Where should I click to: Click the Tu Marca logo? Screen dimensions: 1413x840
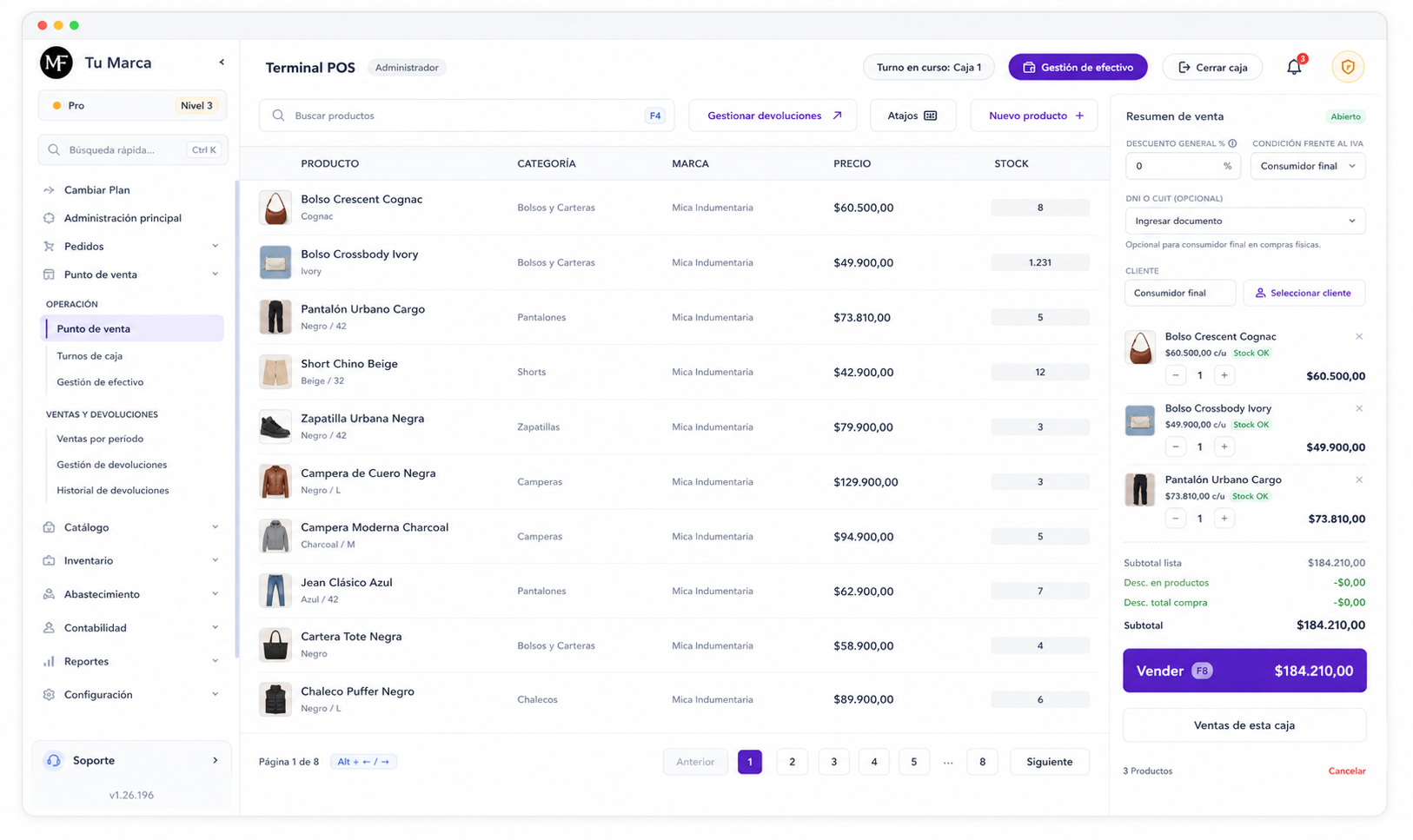coord(56,63)
